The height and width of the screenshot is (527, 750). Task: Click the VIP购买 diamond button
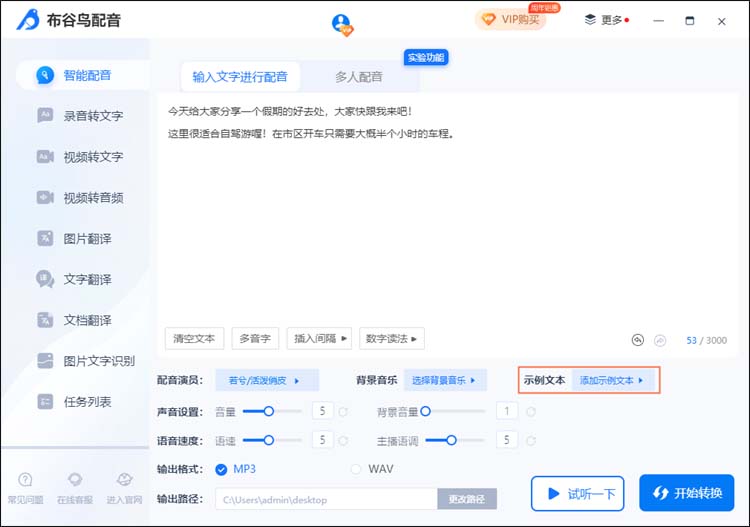click(x=510, y=20)
